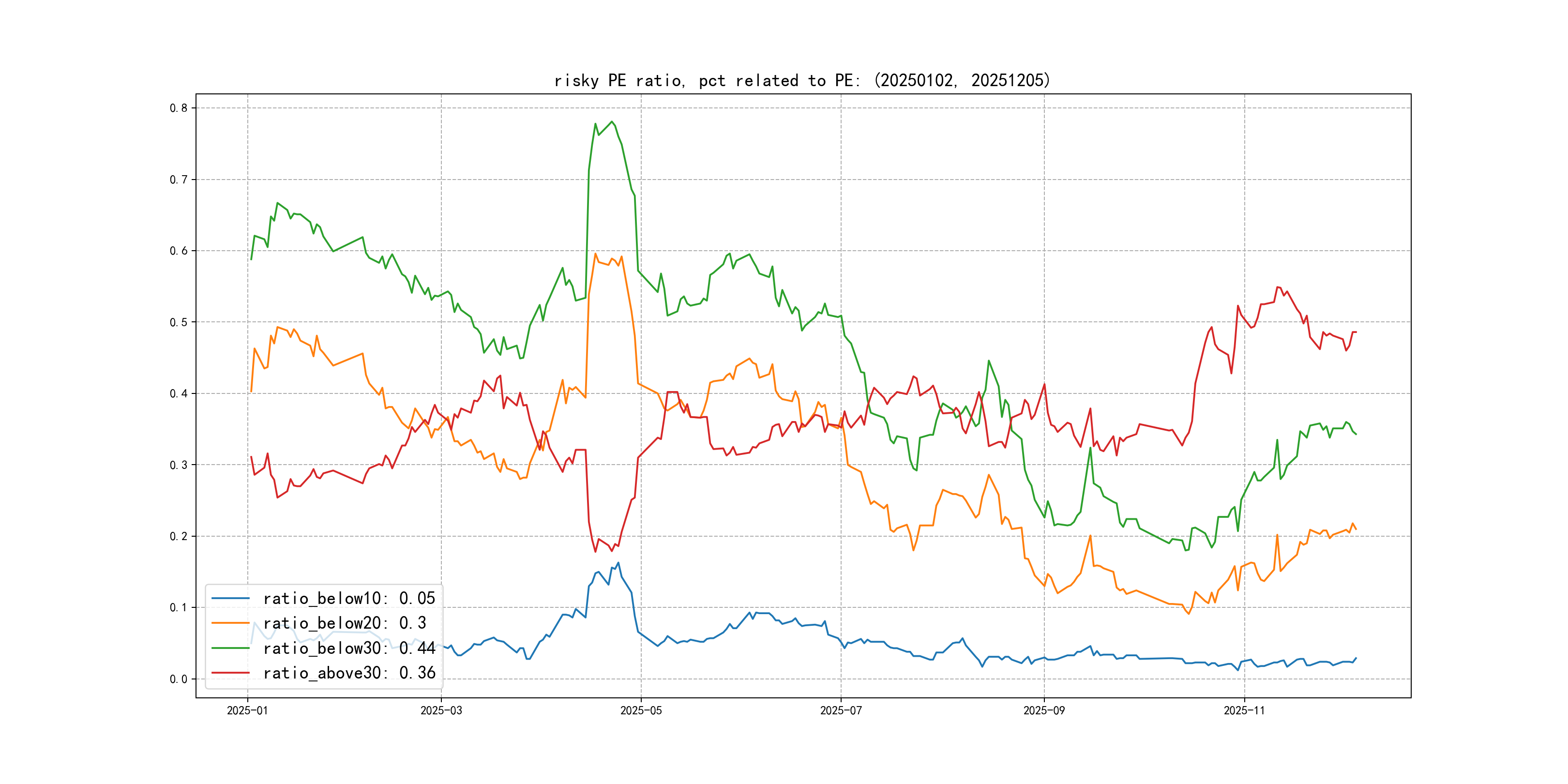Image resolution: width=1568 pixels, height=784 pixels.
Task: Select the 'ratio_below10: 0.05' legend label
Action: coord(349,598)
